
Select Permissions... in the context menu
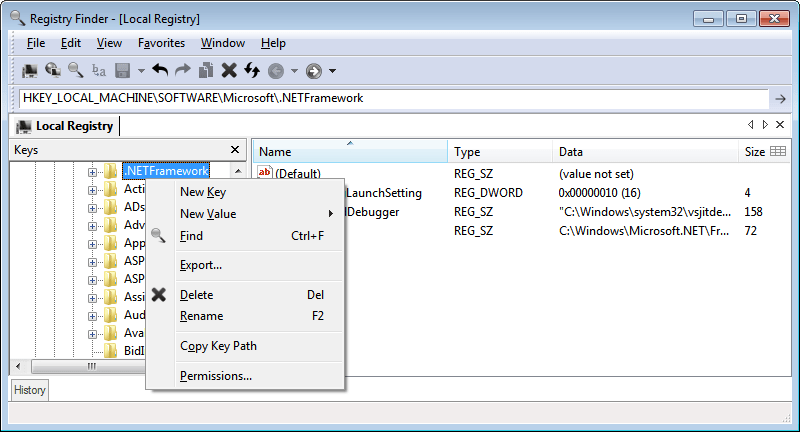coord(215,376)
